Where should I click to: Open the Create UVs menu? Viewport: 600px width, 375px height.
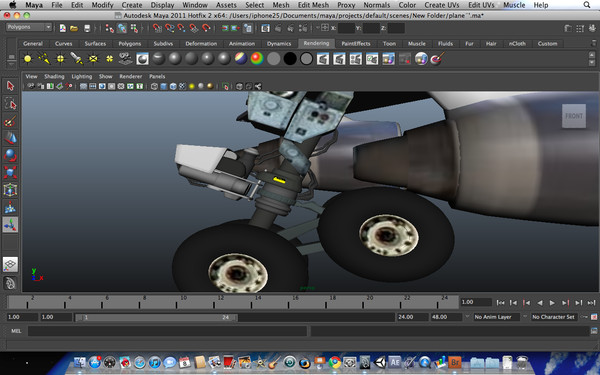442,5
